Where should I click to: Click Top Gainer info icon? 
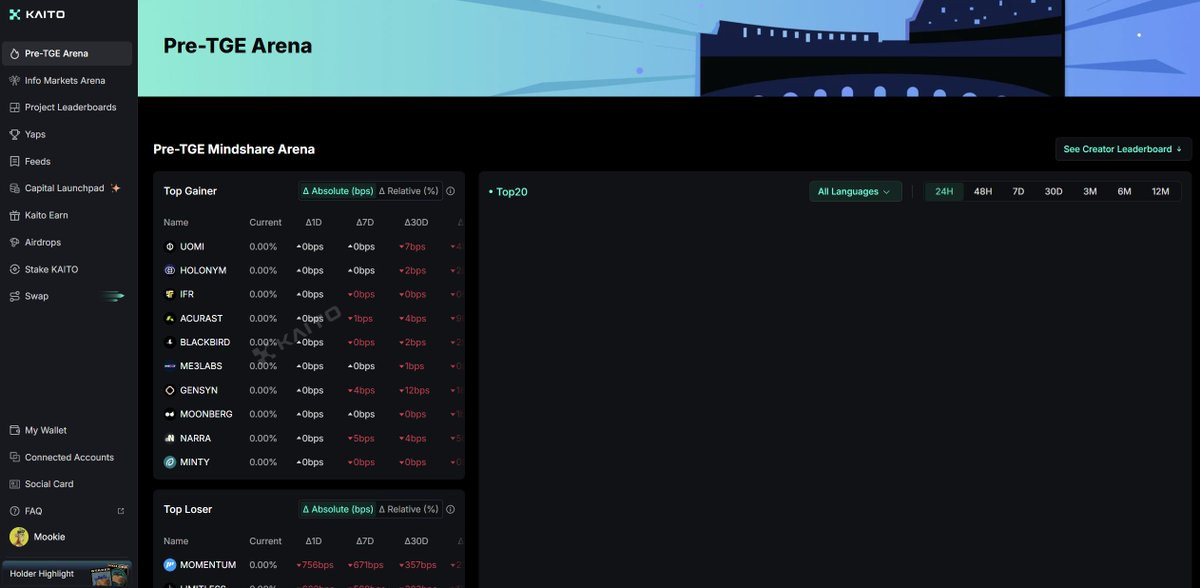point(451,191)
